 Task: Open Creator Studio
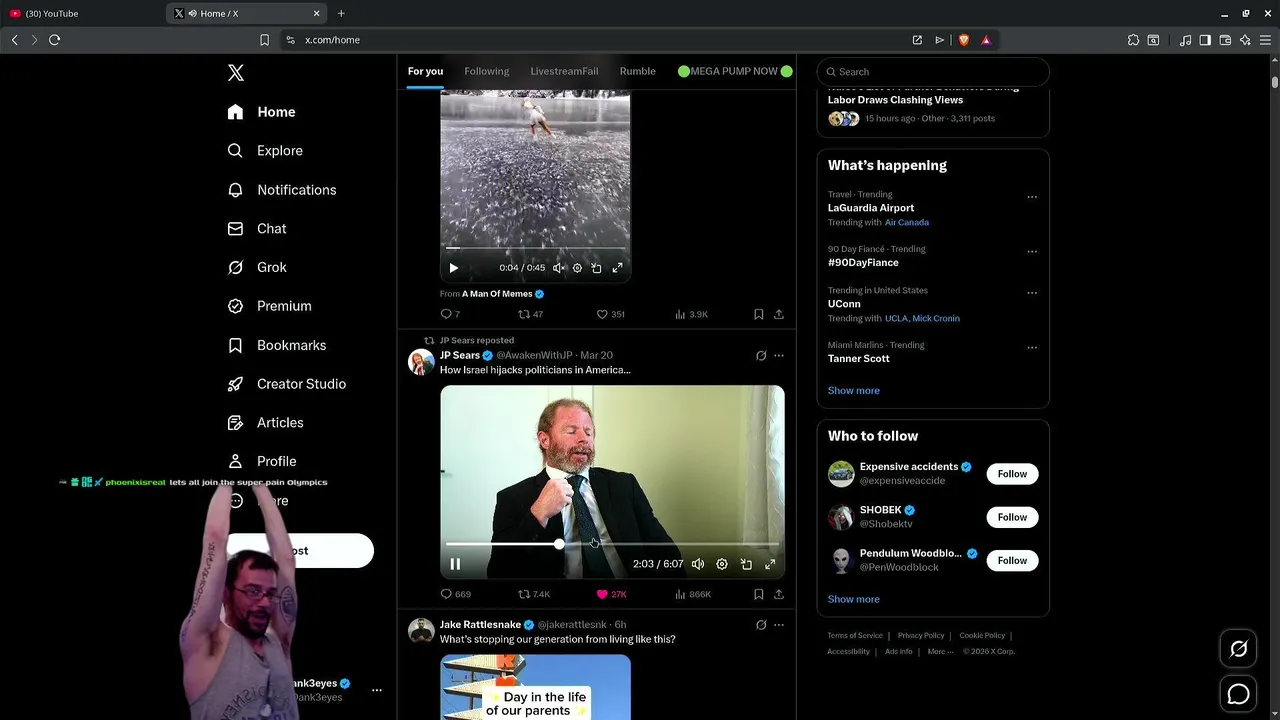(x=286, y=384)
